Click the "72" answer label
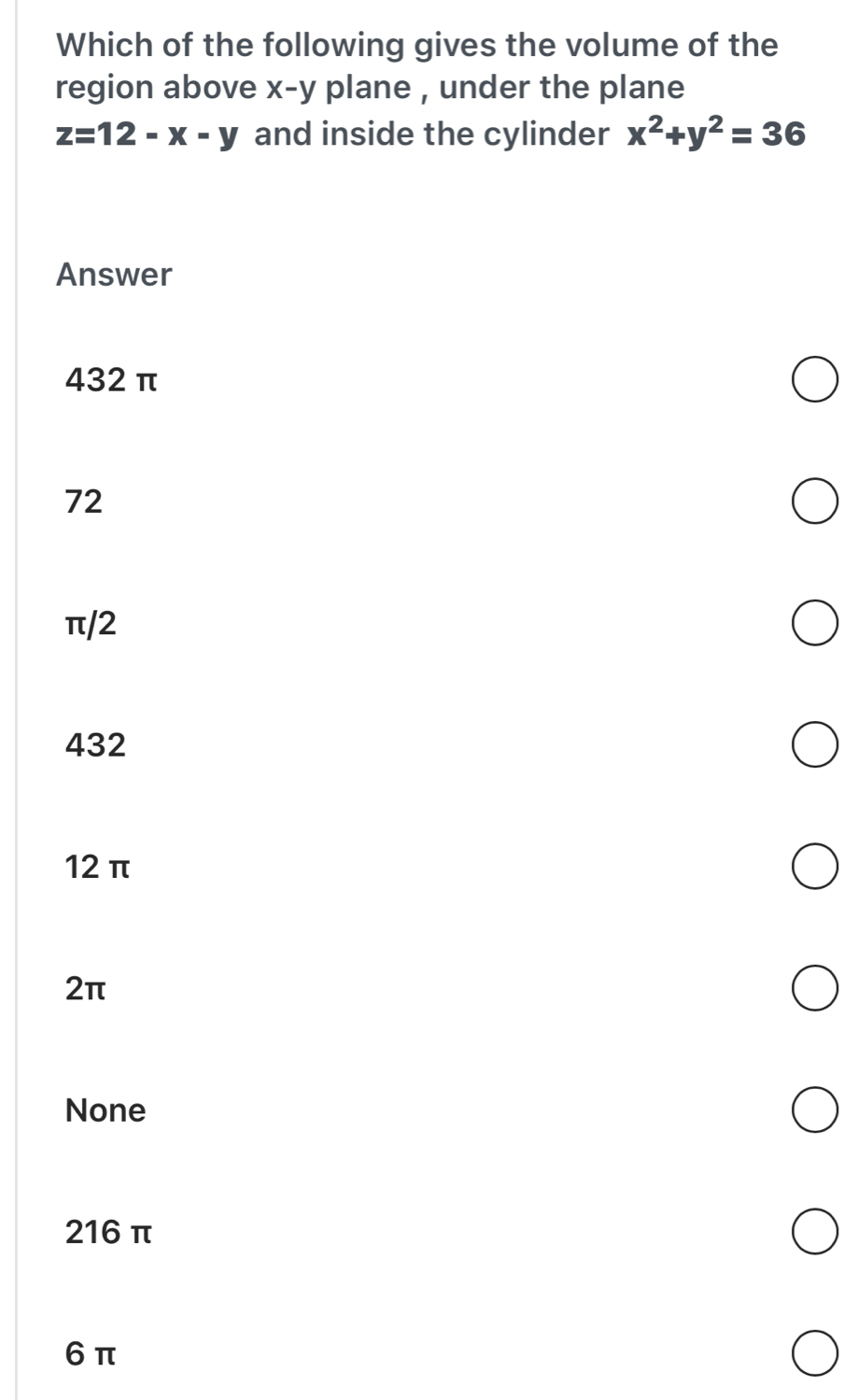This screenshot has height=1400, width=858. pyautogui.click(x=84, y=502)
